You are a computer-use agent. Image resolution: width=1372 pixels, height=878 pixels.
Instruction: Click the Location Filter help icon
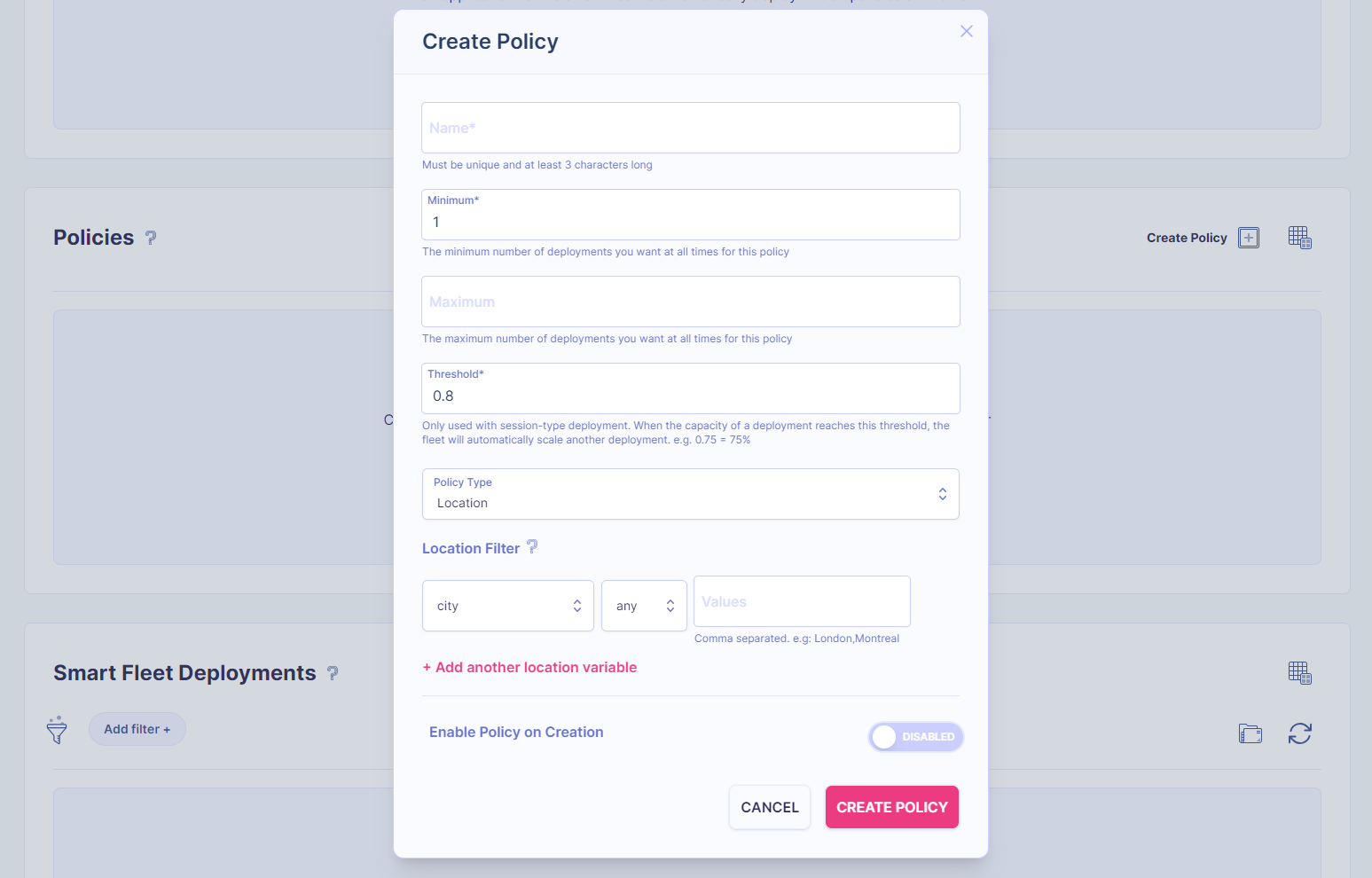click(532, 547)
